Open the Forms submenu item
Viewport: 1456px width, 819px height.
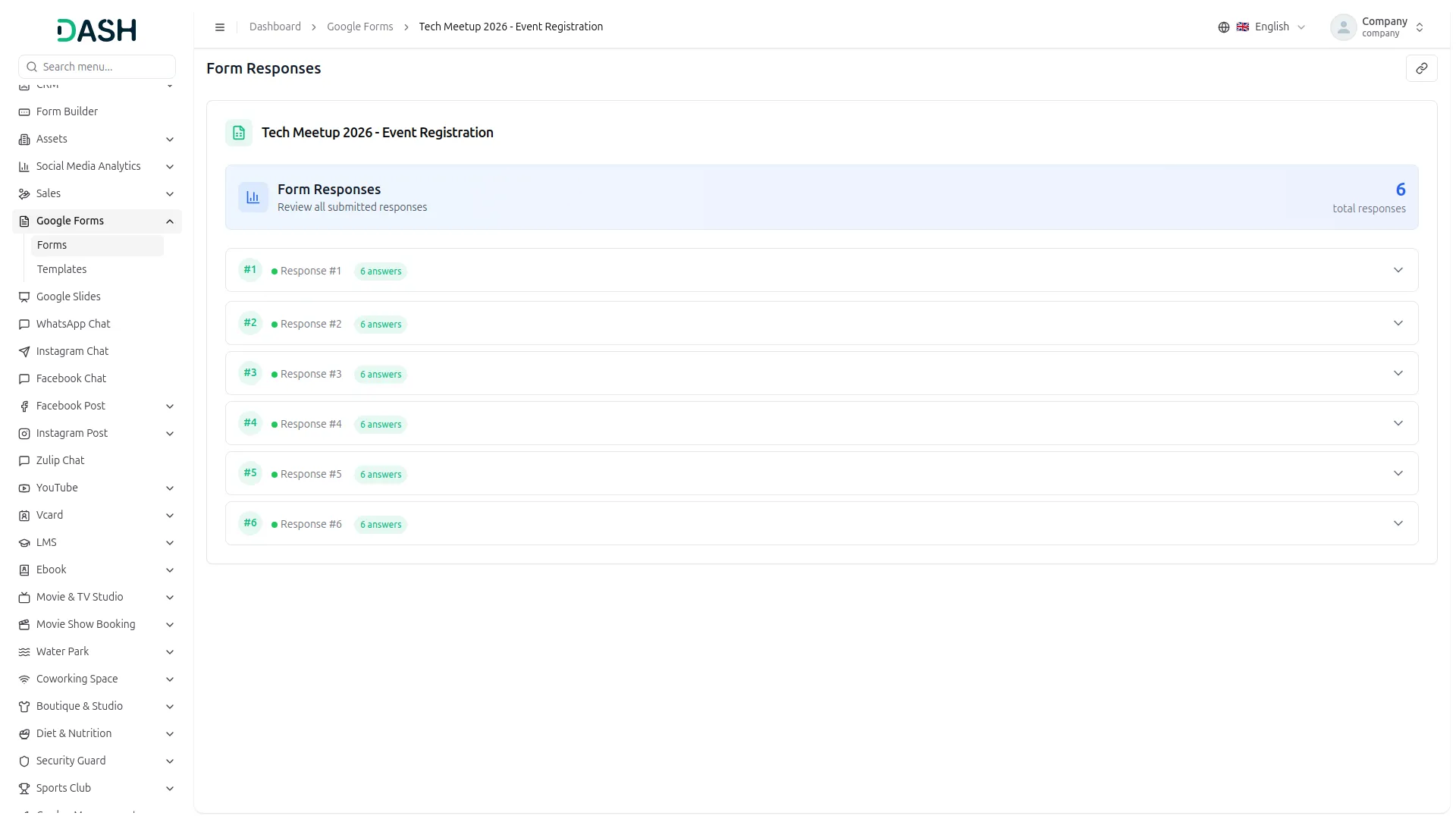click(x=97, y=246)
